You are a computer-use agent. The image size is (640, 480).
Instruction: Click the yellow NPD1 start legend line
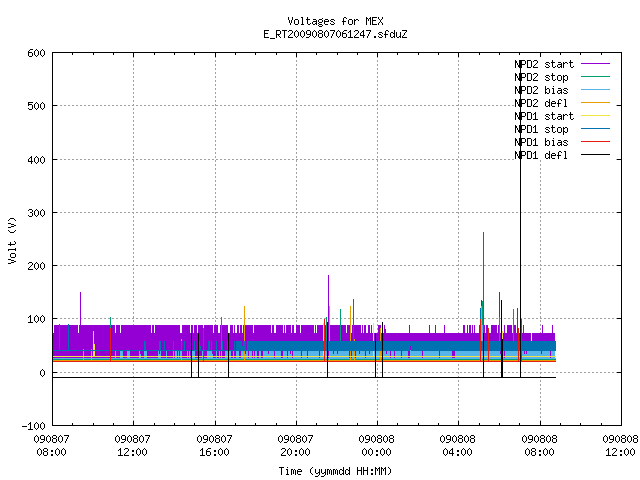point(595,116)
